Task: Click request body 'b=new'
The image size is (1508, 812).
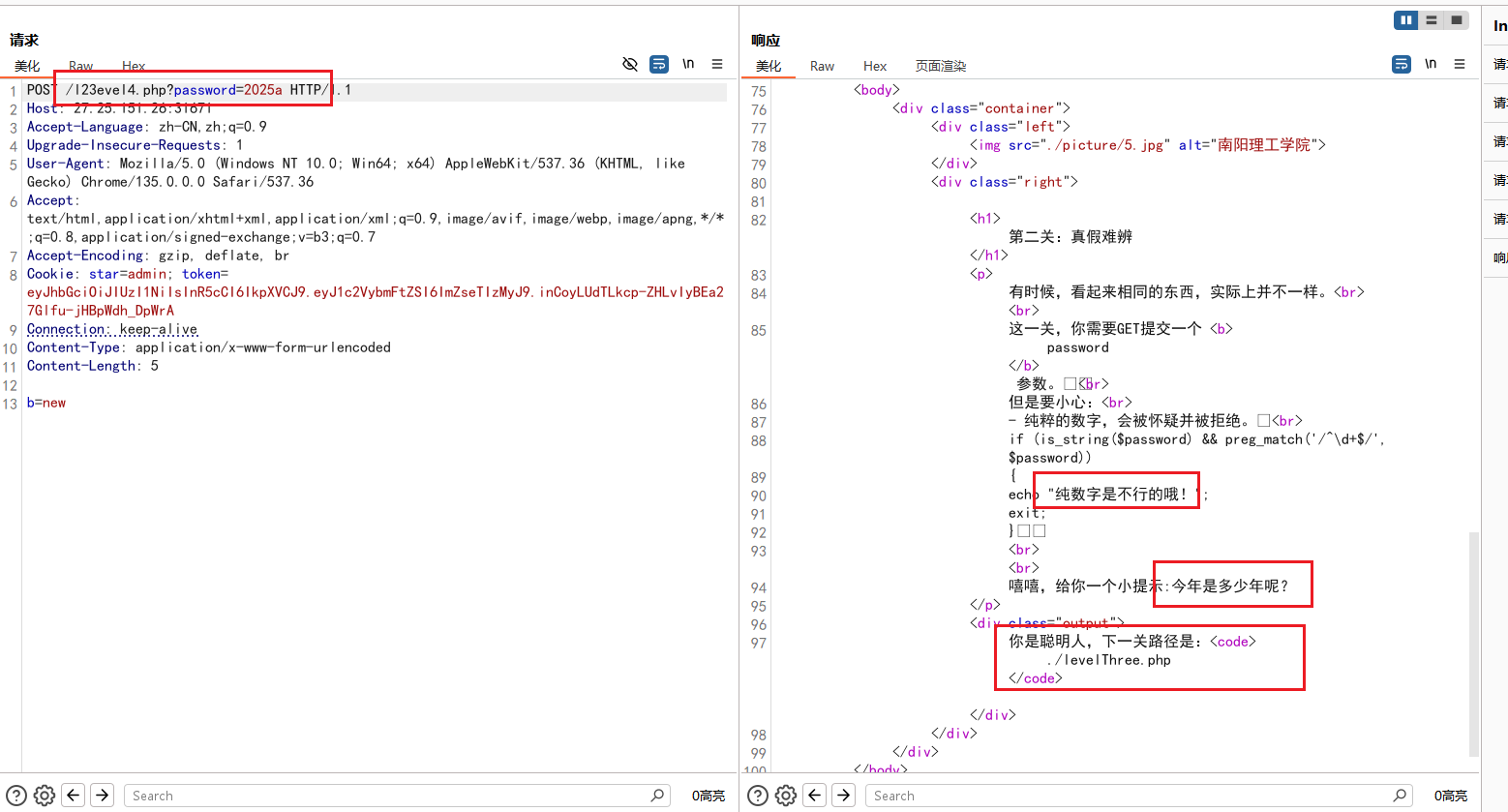Action: point(46,403)
